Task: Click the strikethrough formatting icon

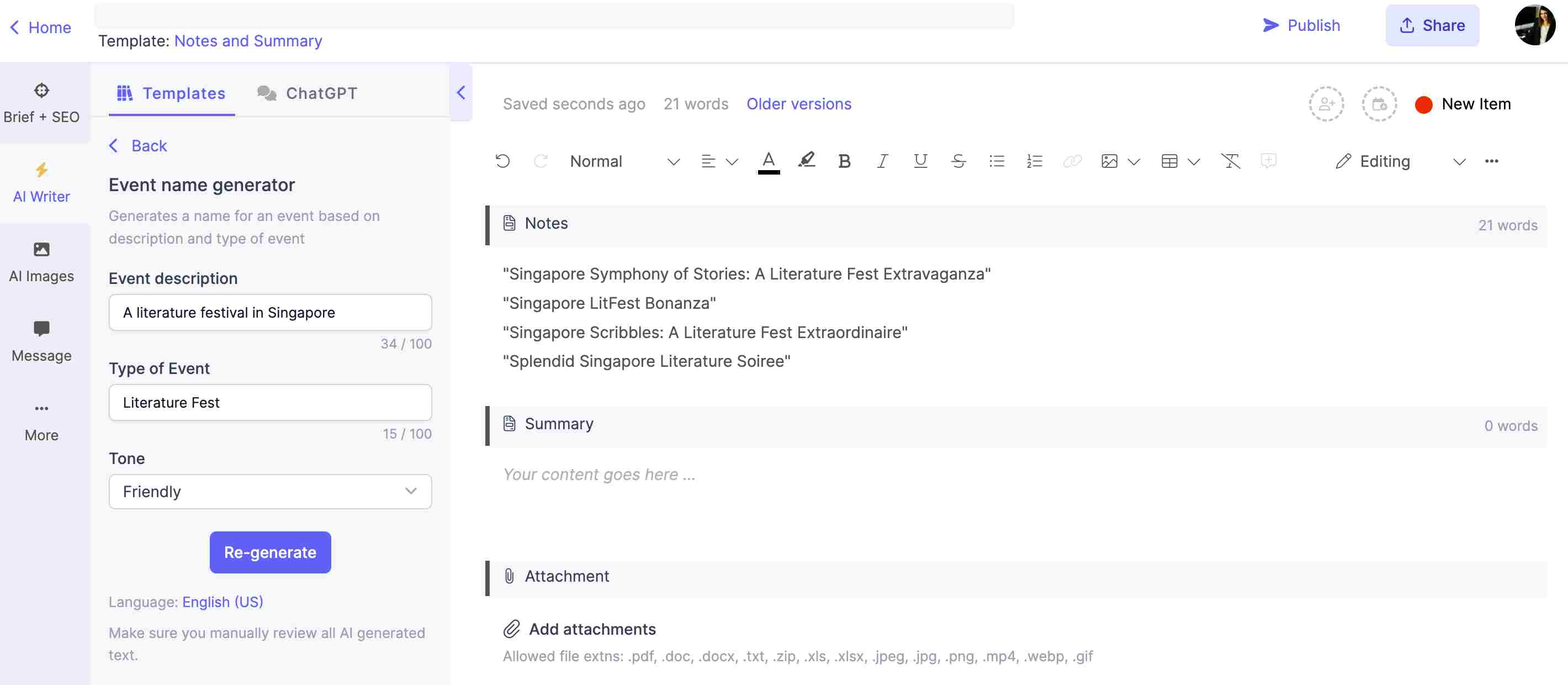Action: coord(956,160)
